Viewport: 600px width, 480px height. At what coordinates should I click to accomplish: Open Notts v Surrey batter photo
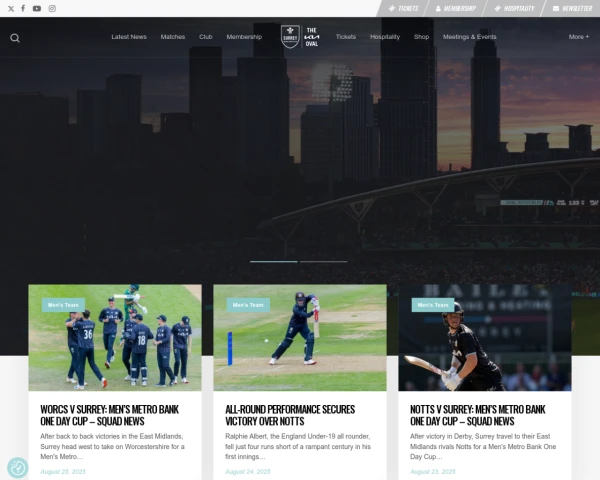(485, 338)
